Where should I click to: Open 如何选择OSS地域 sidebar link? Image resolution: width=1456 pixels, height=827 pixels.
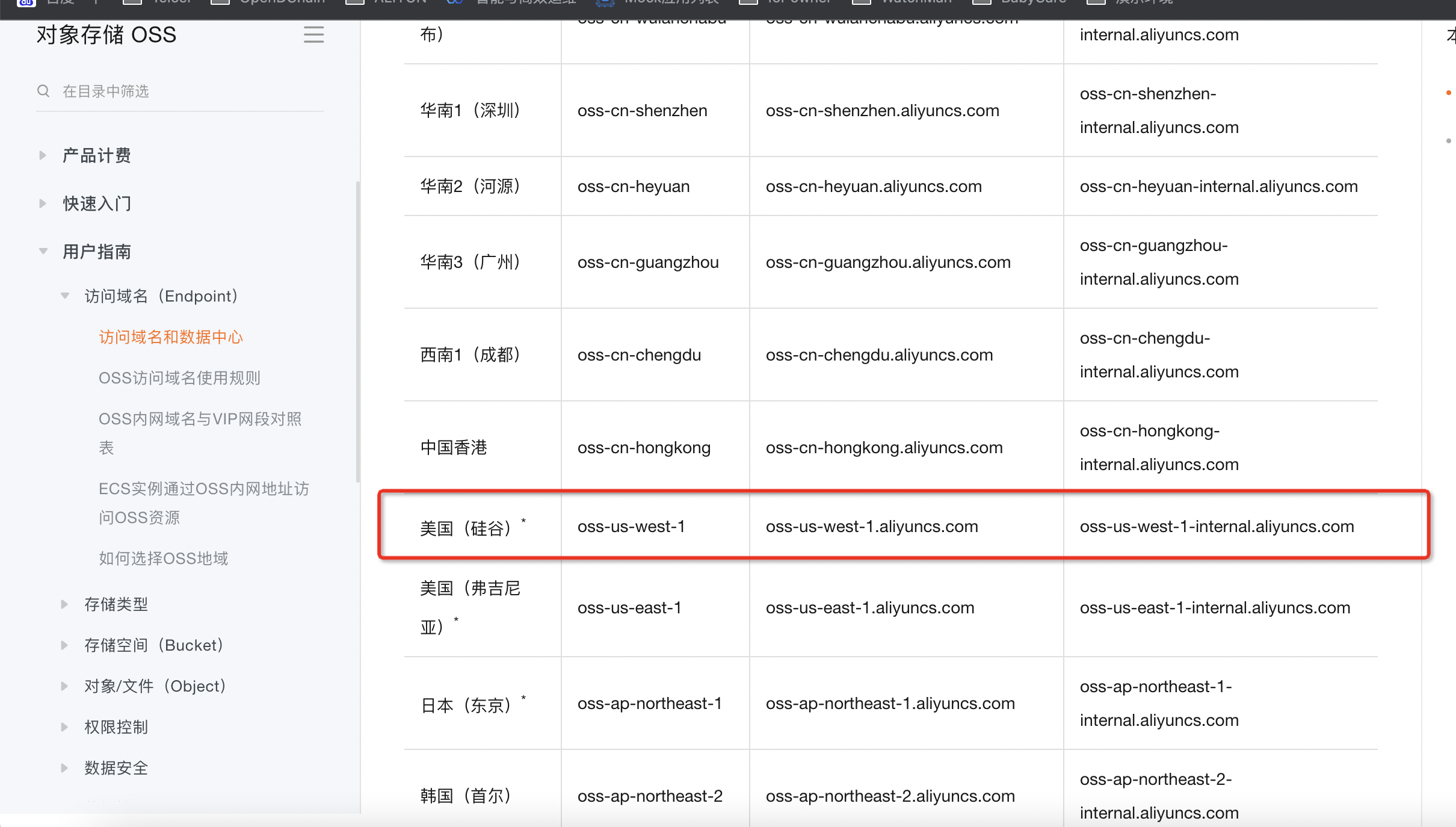click(x=164, y=559)
